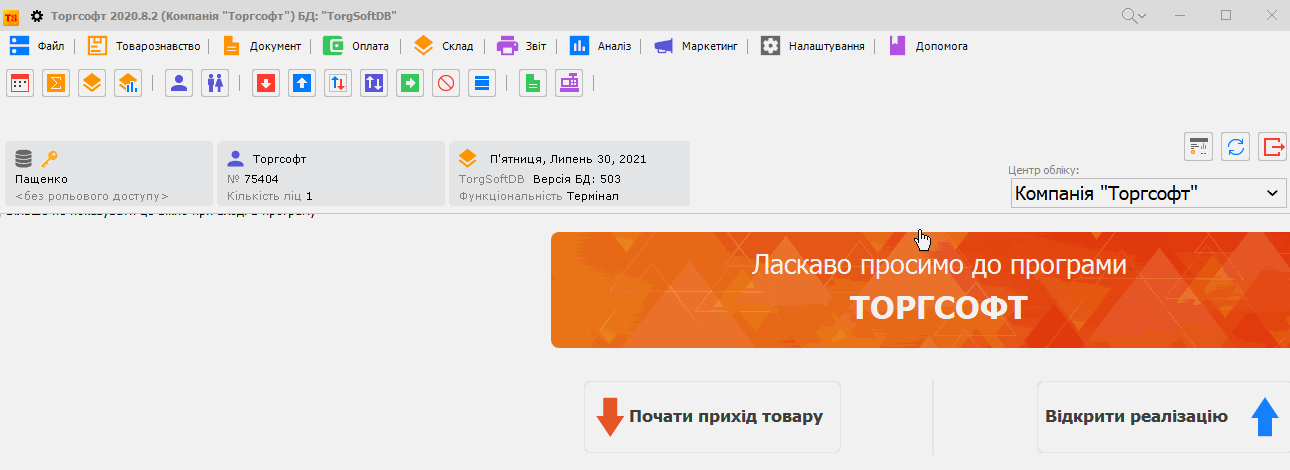Click the Ласкаво просимо orange banner
The height and width of the screenshot is (470, 1290).
tap(920, 290)
